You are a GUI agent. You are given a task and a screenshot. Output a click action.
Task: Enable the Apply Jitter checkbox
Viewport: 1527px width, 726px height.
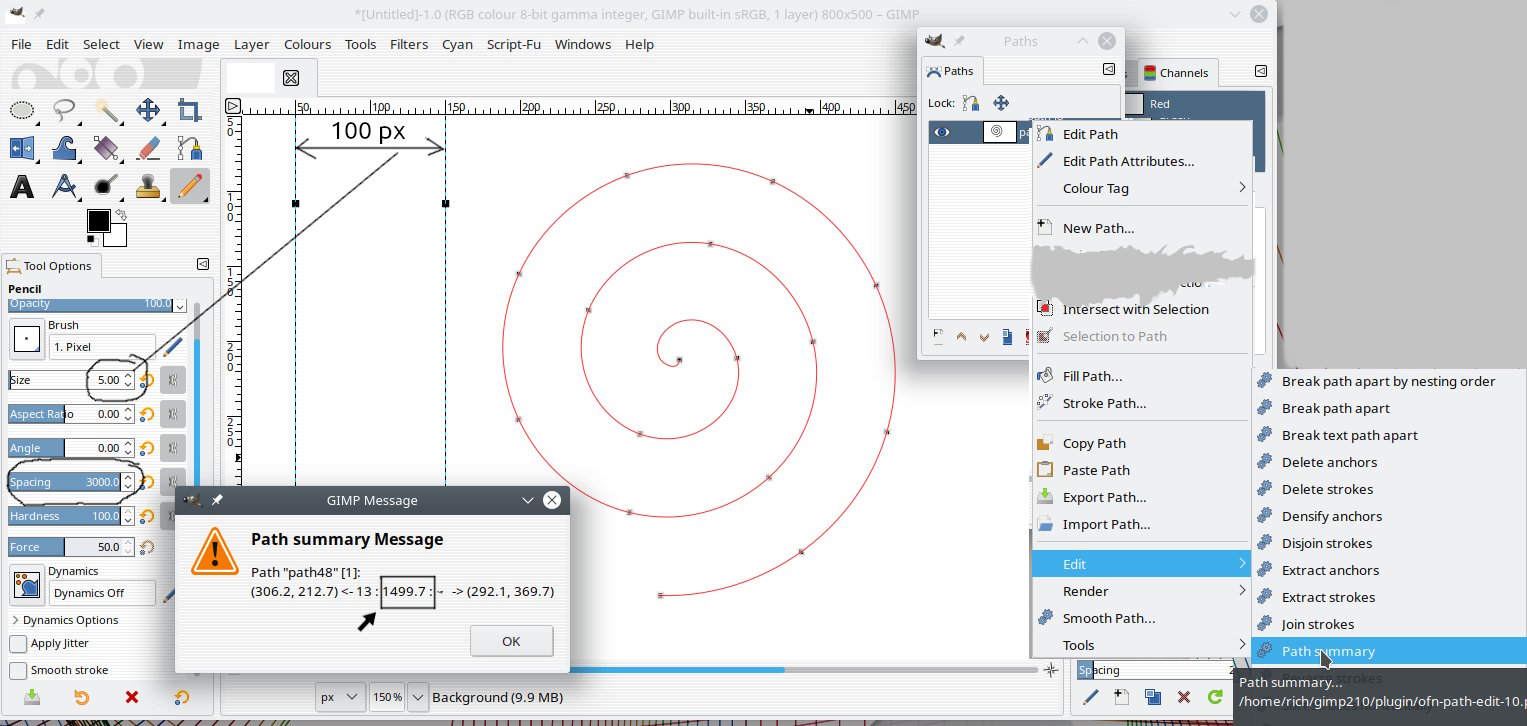pyautogui.click(x=18, y=643)
